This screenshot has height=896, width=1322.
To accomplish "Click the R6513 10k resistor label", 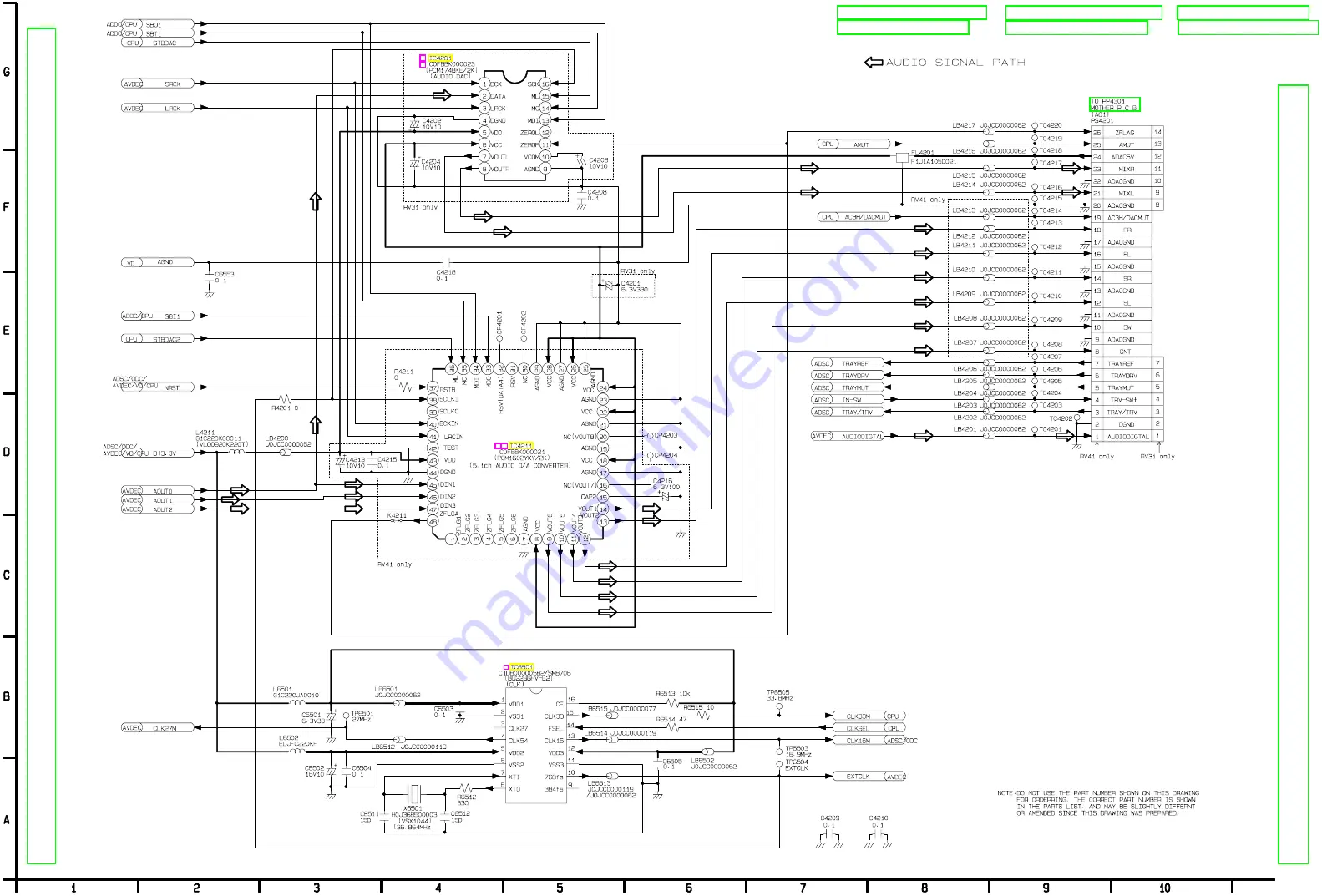I will pos(672,693).
